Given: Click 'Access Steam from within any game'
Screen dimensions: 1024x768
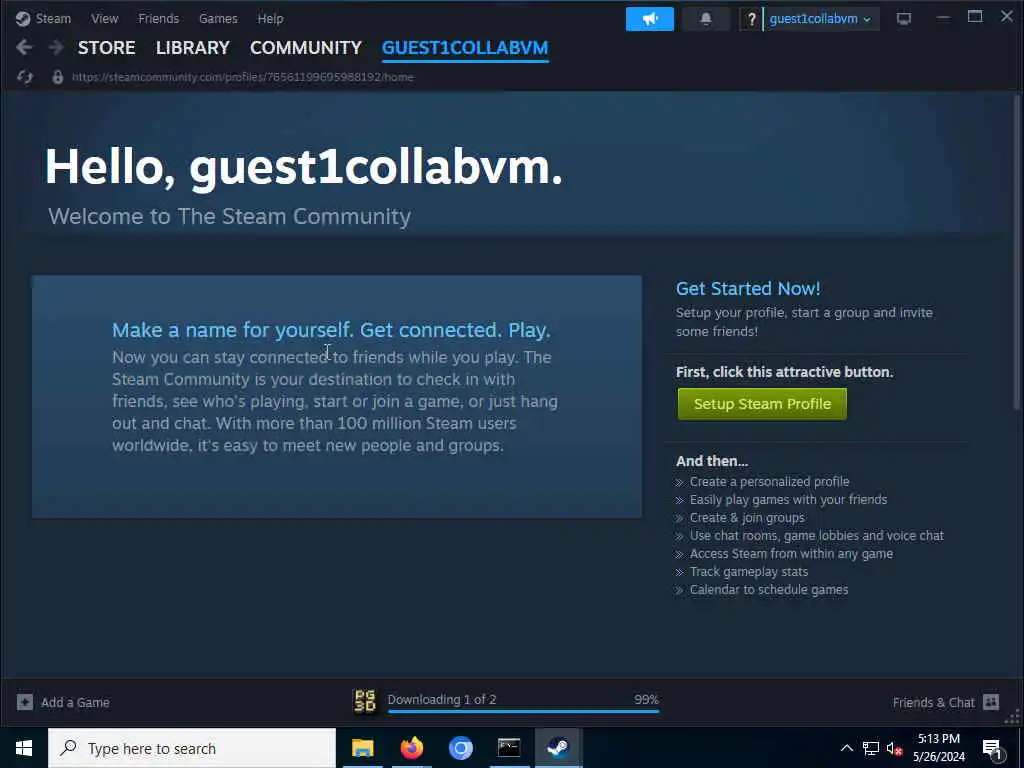Looking at the screenshot, I should click(792, 554).
